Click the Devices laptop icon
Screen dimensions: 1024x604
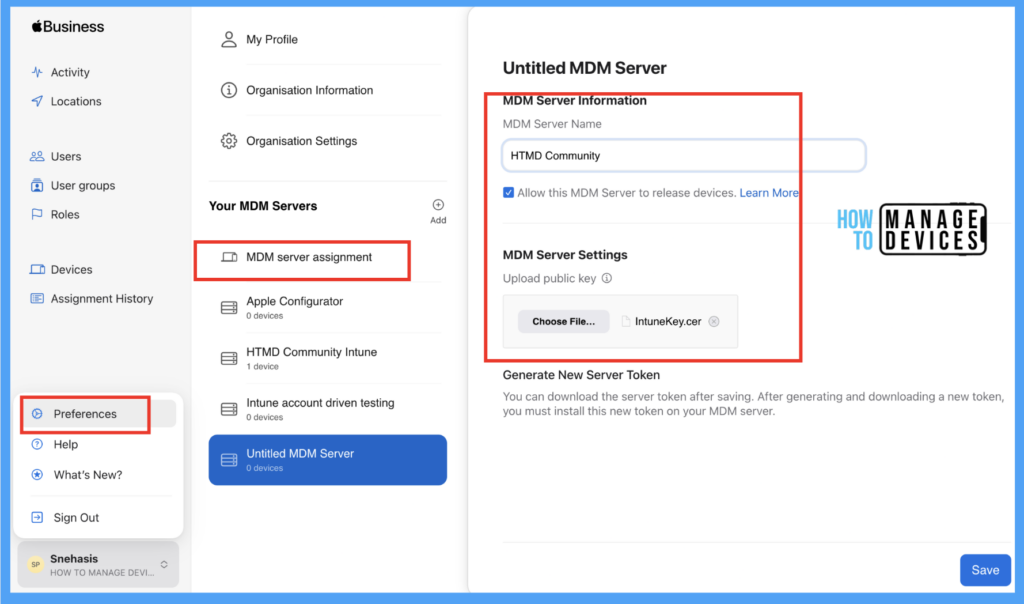pos(37,269)
